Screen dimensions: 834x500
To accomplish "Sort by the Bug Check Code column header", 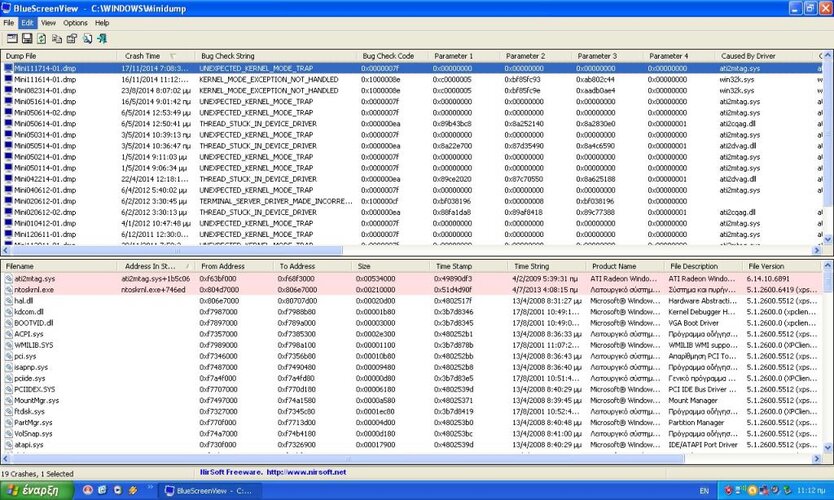I will click(391, 56).
